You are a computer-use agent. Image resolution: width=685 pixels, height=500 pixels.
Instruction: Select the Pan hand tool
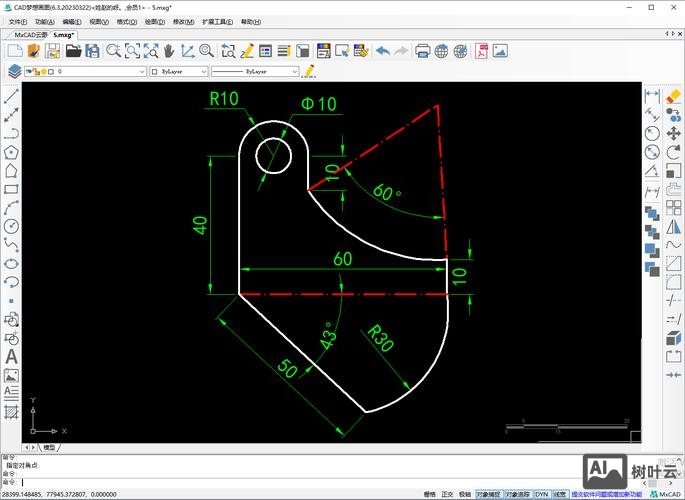(168, 51)
